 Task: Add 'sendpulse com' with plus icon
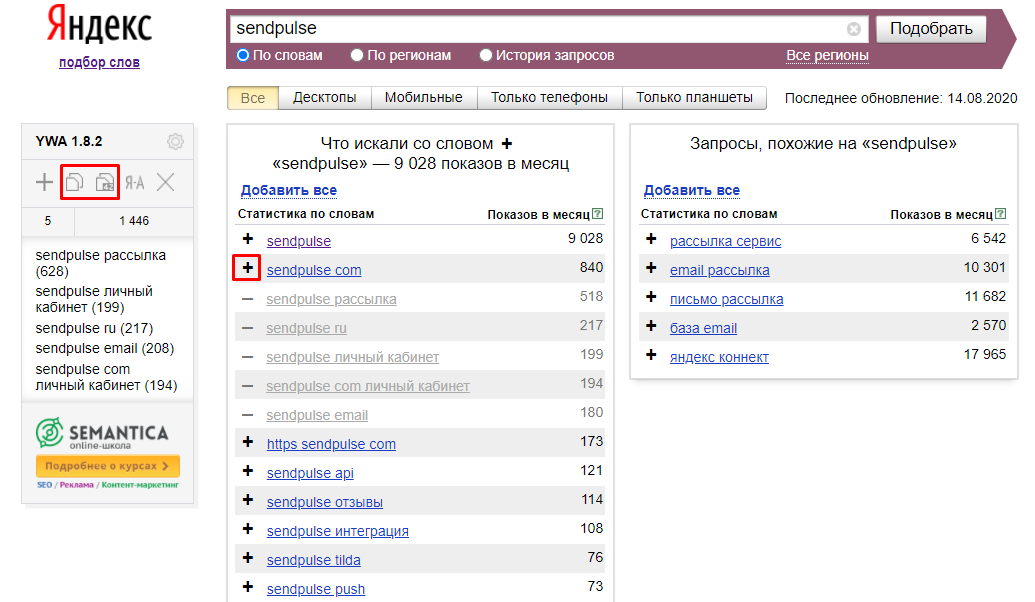(248, 269)
